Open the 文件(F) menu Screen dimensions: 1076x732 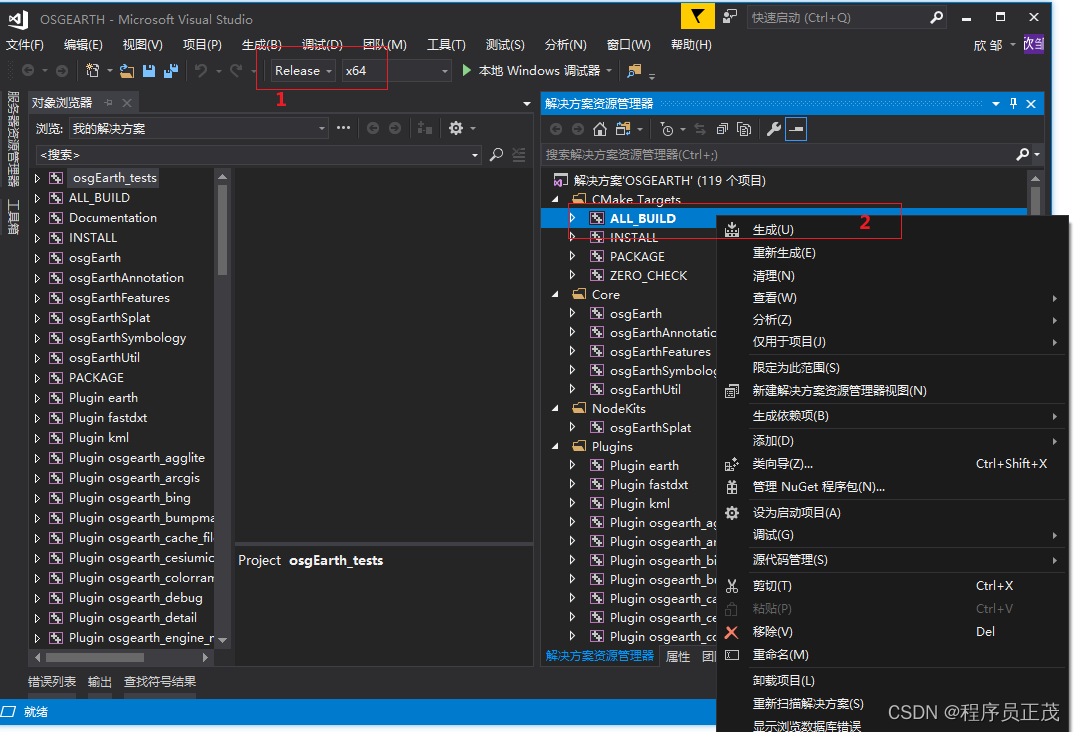point(25,45)
